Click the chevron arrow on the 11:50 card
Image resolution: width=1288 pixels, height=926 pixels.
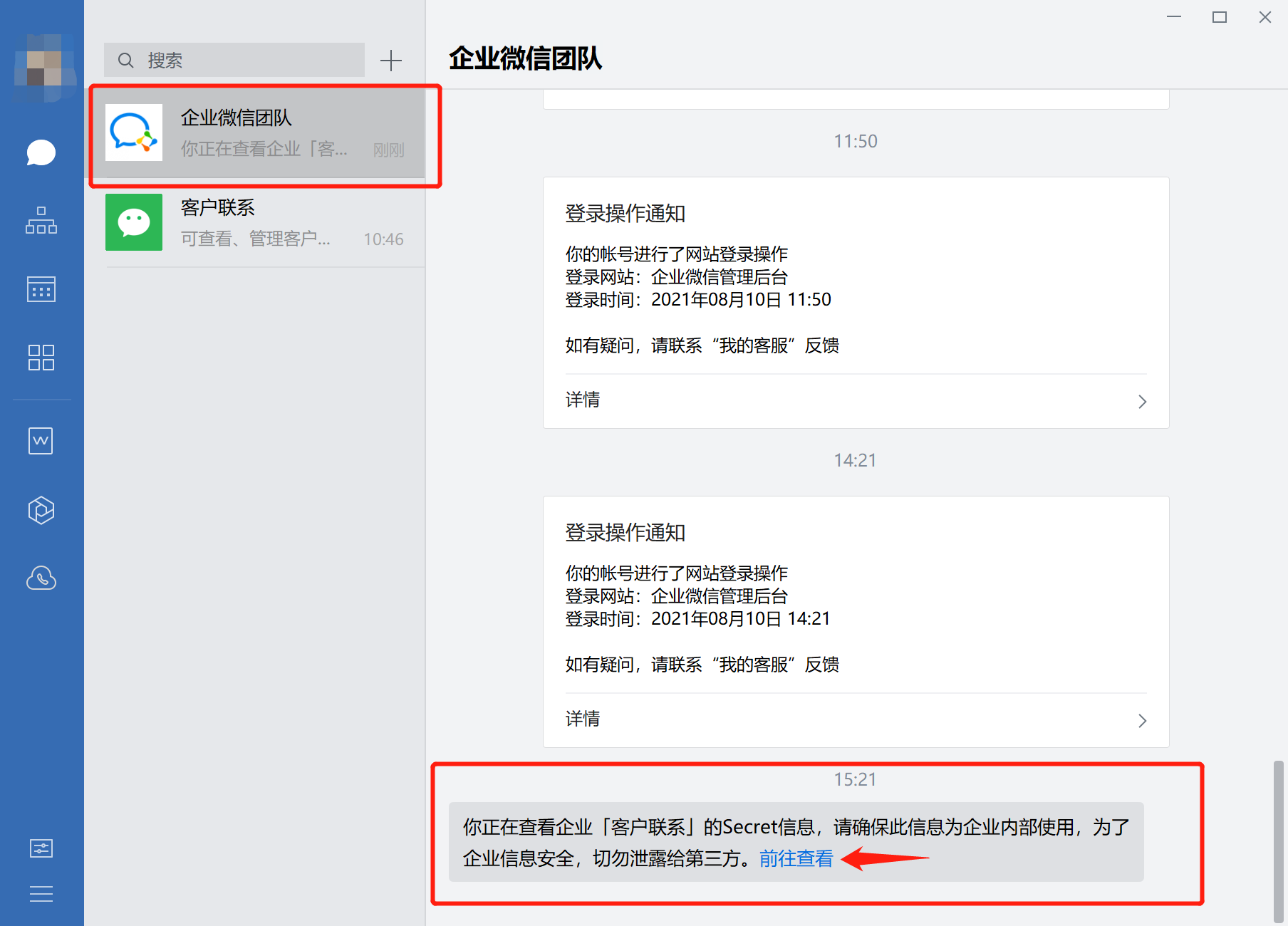pos(1143,402)
